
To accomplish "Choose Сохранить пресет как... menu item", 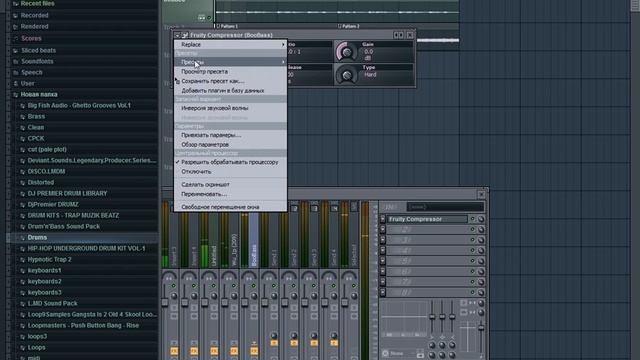I will tap(230, 81).
